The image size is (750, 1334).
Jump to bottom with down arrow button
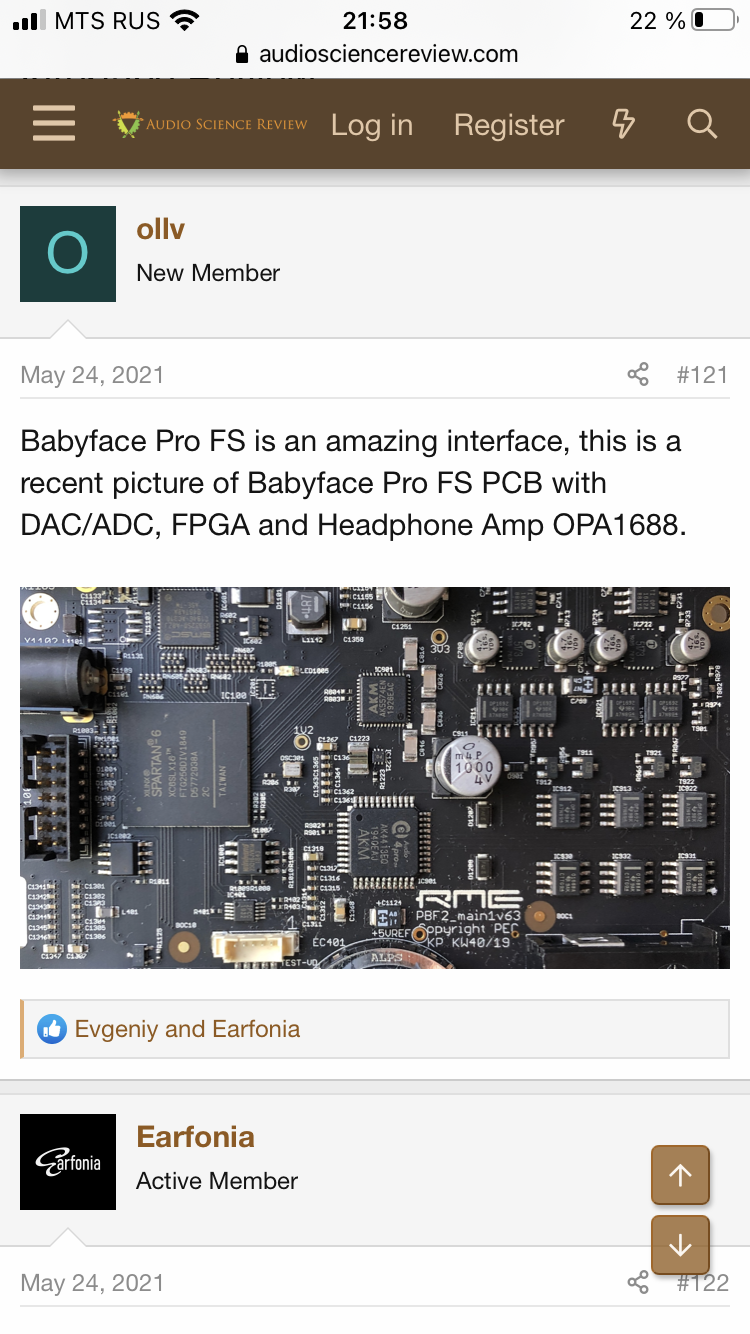pos(680,1245)
